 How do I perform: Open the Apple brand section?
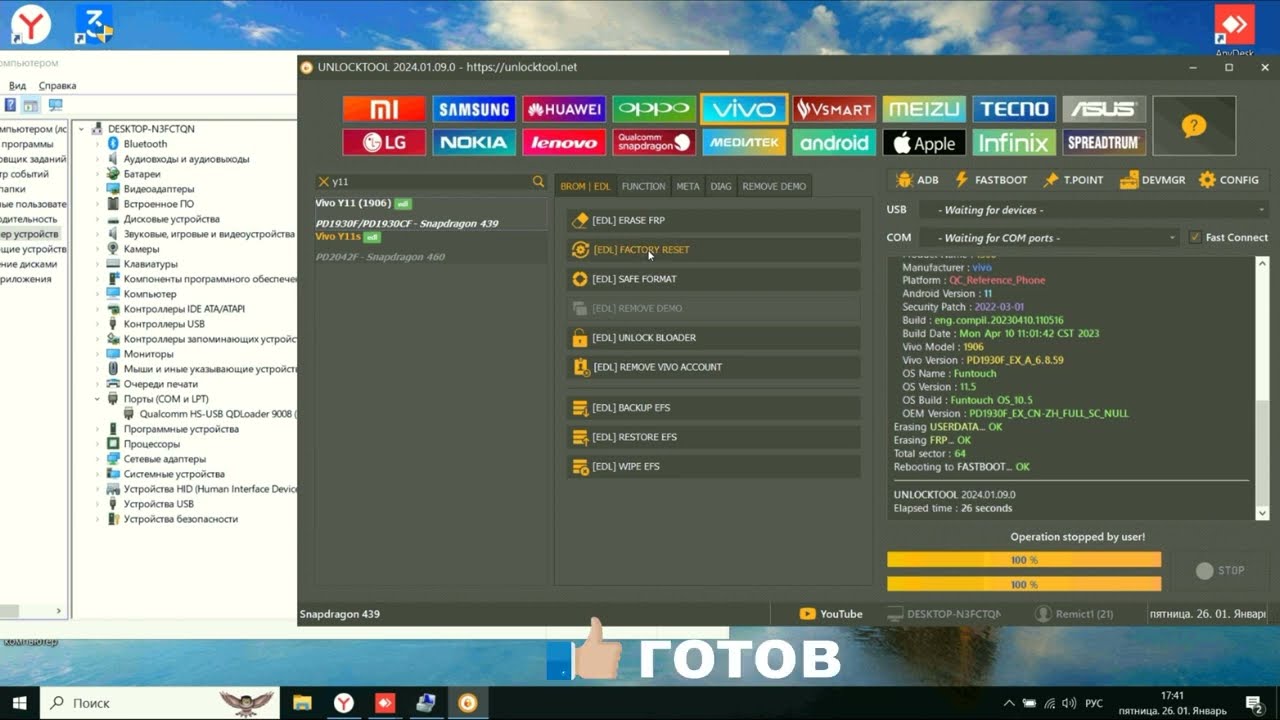point(924,142)
